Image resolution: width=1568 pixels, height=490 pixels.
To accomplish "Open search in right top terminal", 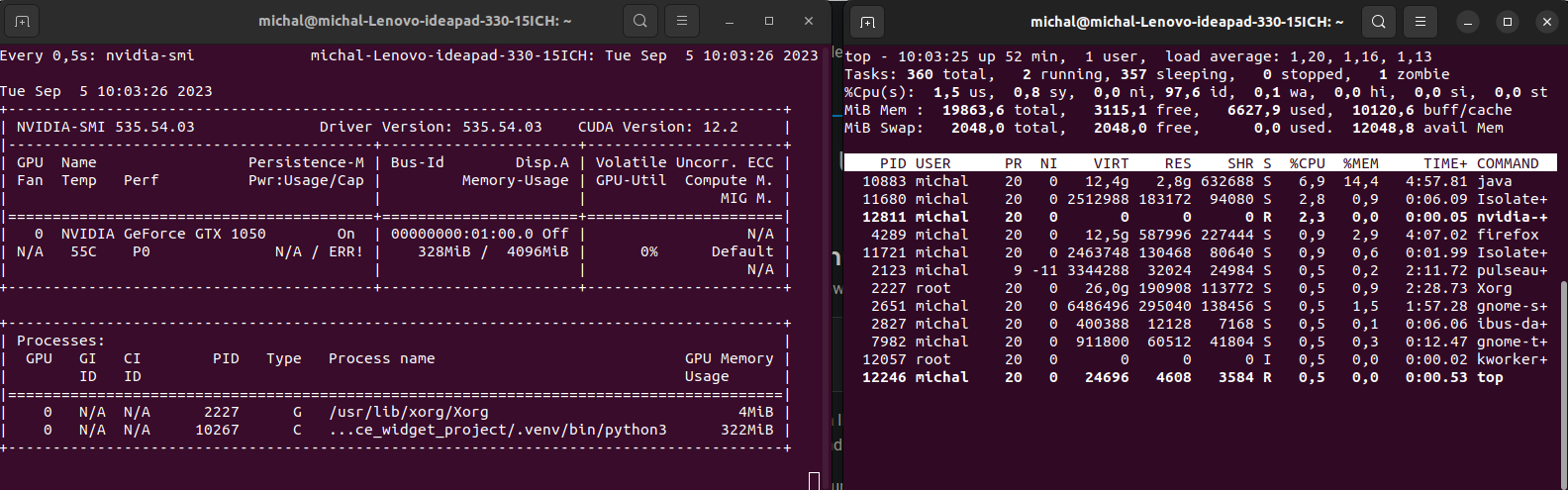I will click(1379, 22).
